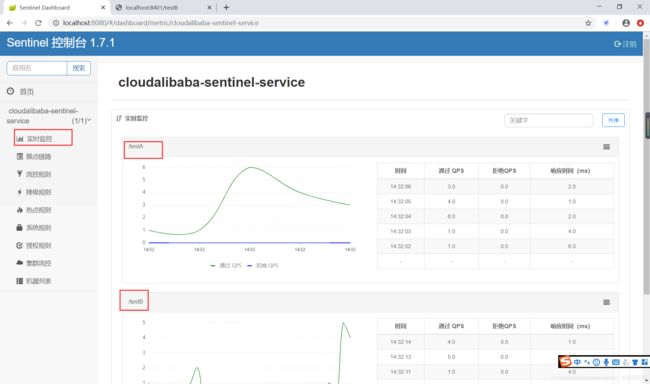Click the hamburger menu icon on /testA panel
Viewport: 650px width, 384px height.
(606, 147)
